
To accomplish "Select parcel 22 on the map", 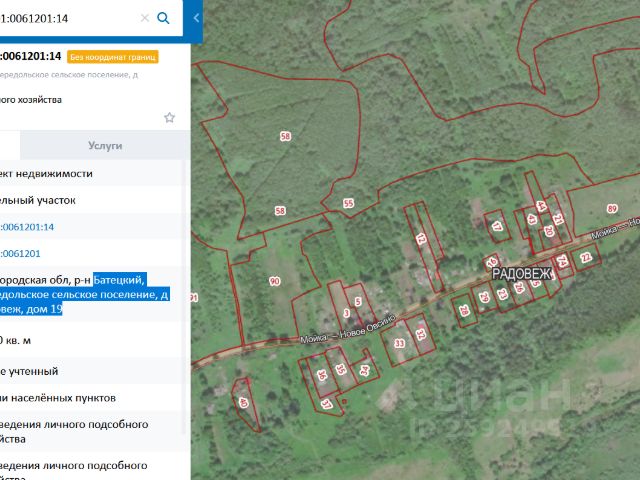I will click(586, 258).
